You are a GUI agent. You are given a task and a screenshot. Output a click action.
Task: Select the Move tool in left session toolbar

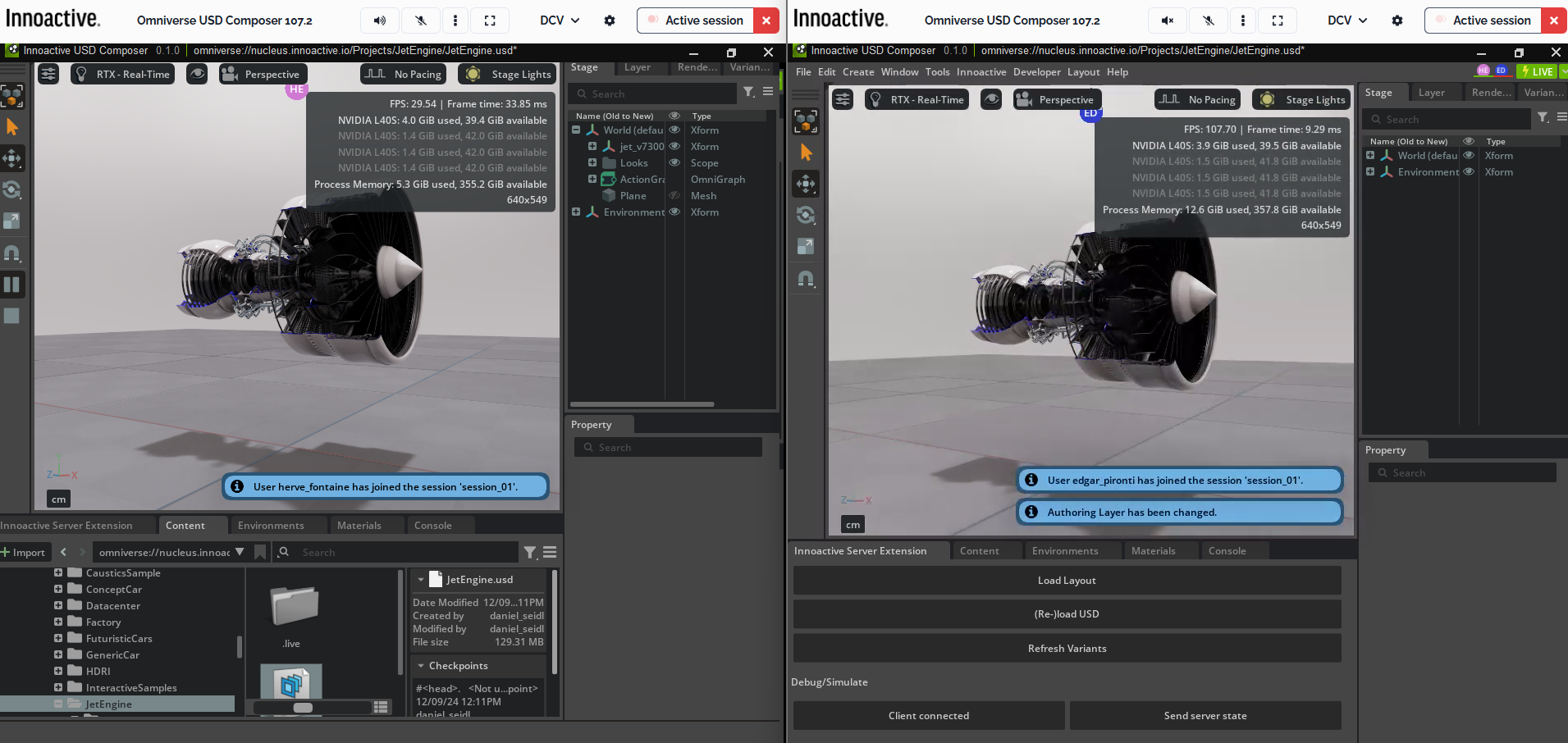(12, 158)
